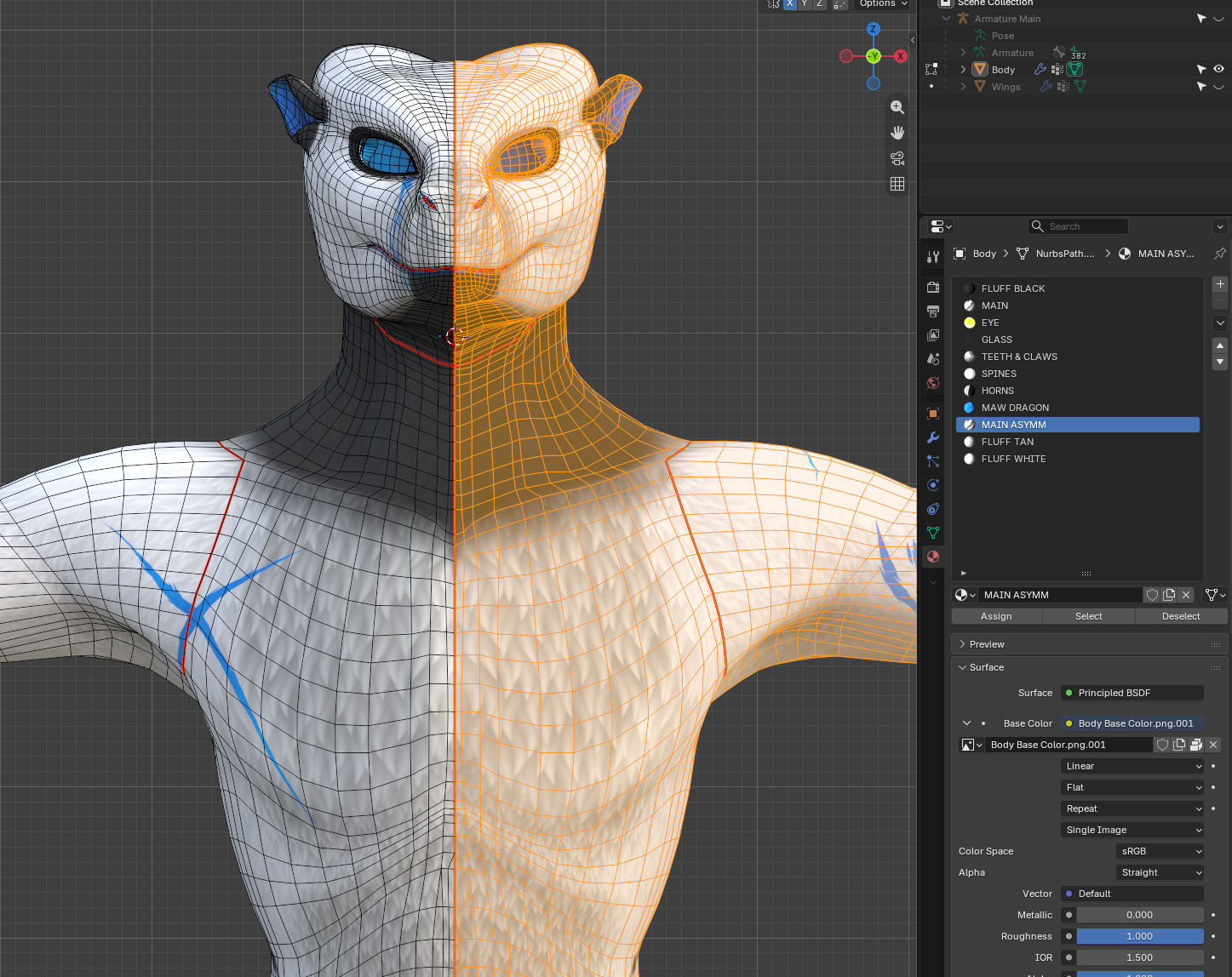1232x977 pixels.
Task: Toggle Body object visibility eye in outliner
Action: (1218, 69)
